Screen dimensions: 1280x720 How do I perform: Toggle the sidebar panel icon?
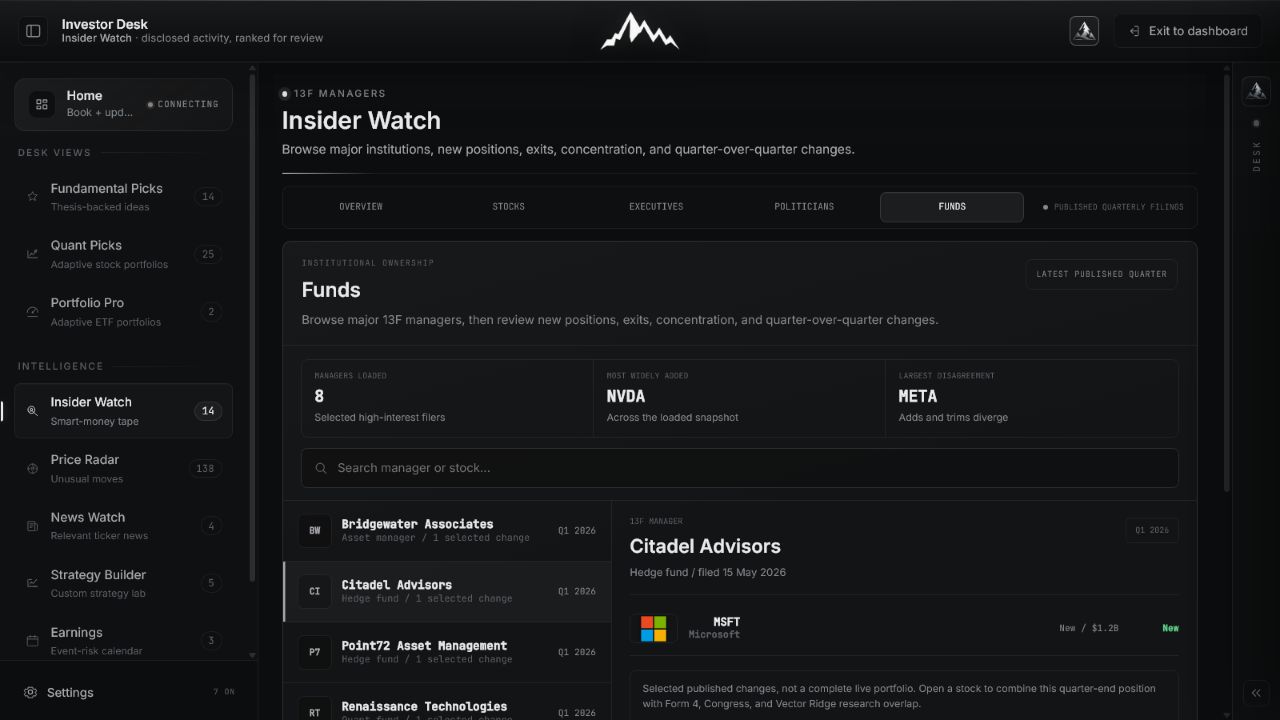pyautogui.click(x=33, y=31)
